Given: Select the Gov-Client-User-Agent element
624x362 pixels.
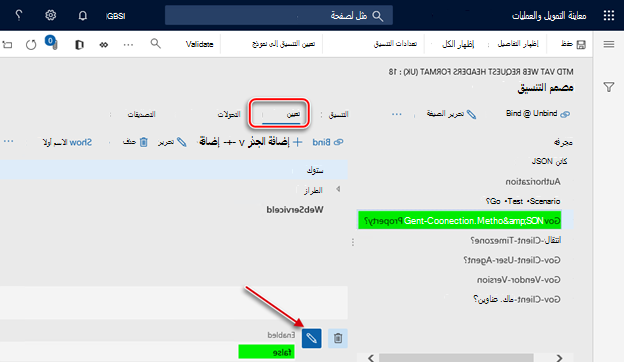Looking at the screenshot, I should click(x=512, y=260).
